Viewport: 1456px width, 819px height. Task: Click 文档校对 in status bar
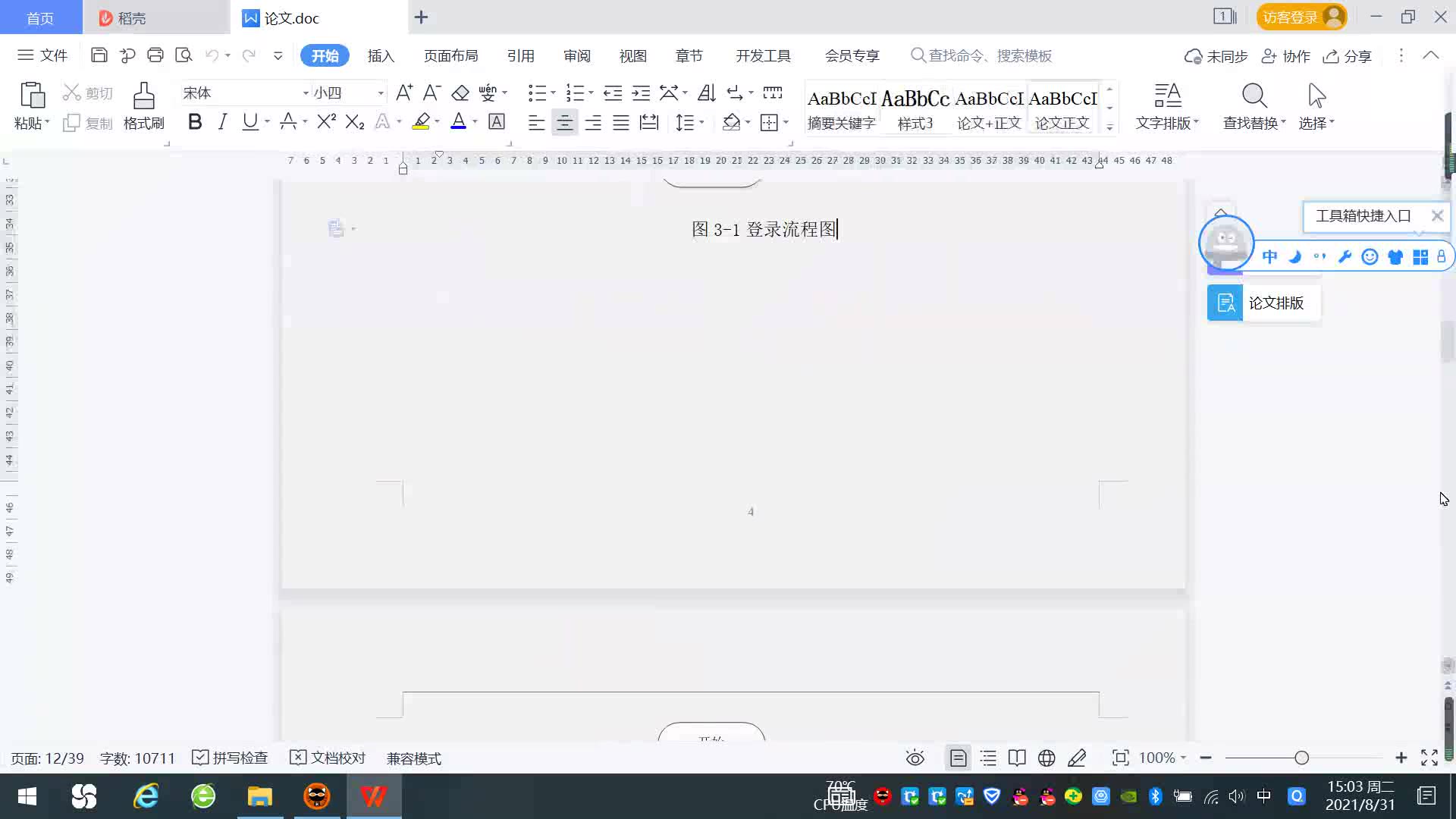pos(328,758)
